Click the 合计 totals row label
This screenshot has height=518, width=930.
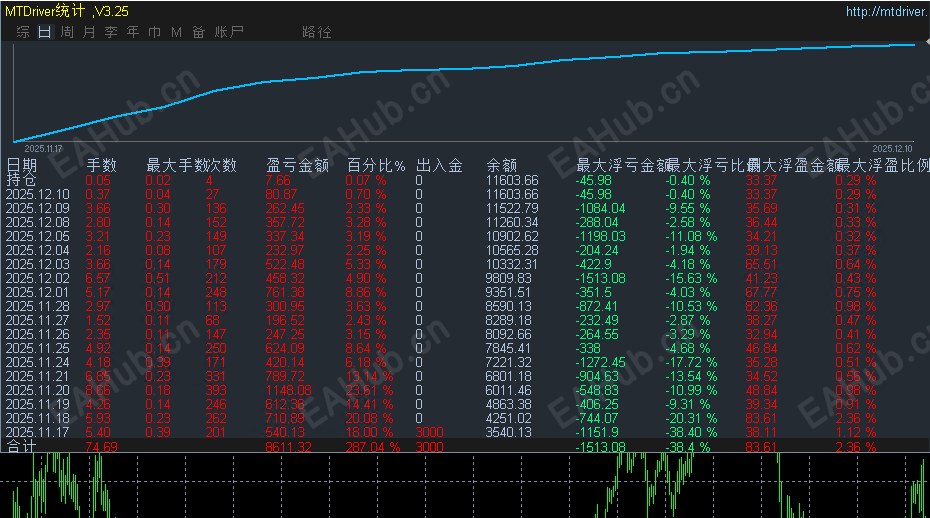[x=21, y=446]
